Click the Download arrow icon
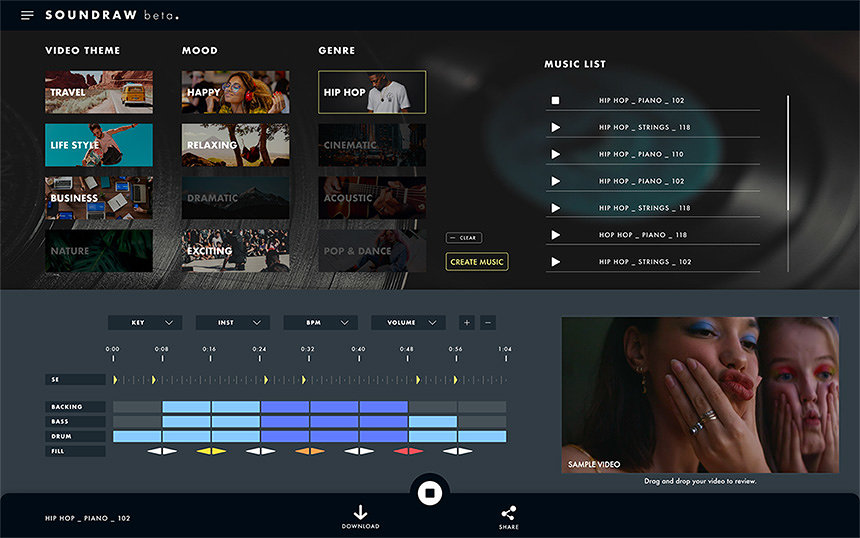This screenshot has height=538, width=860. [x=360, y=512]
